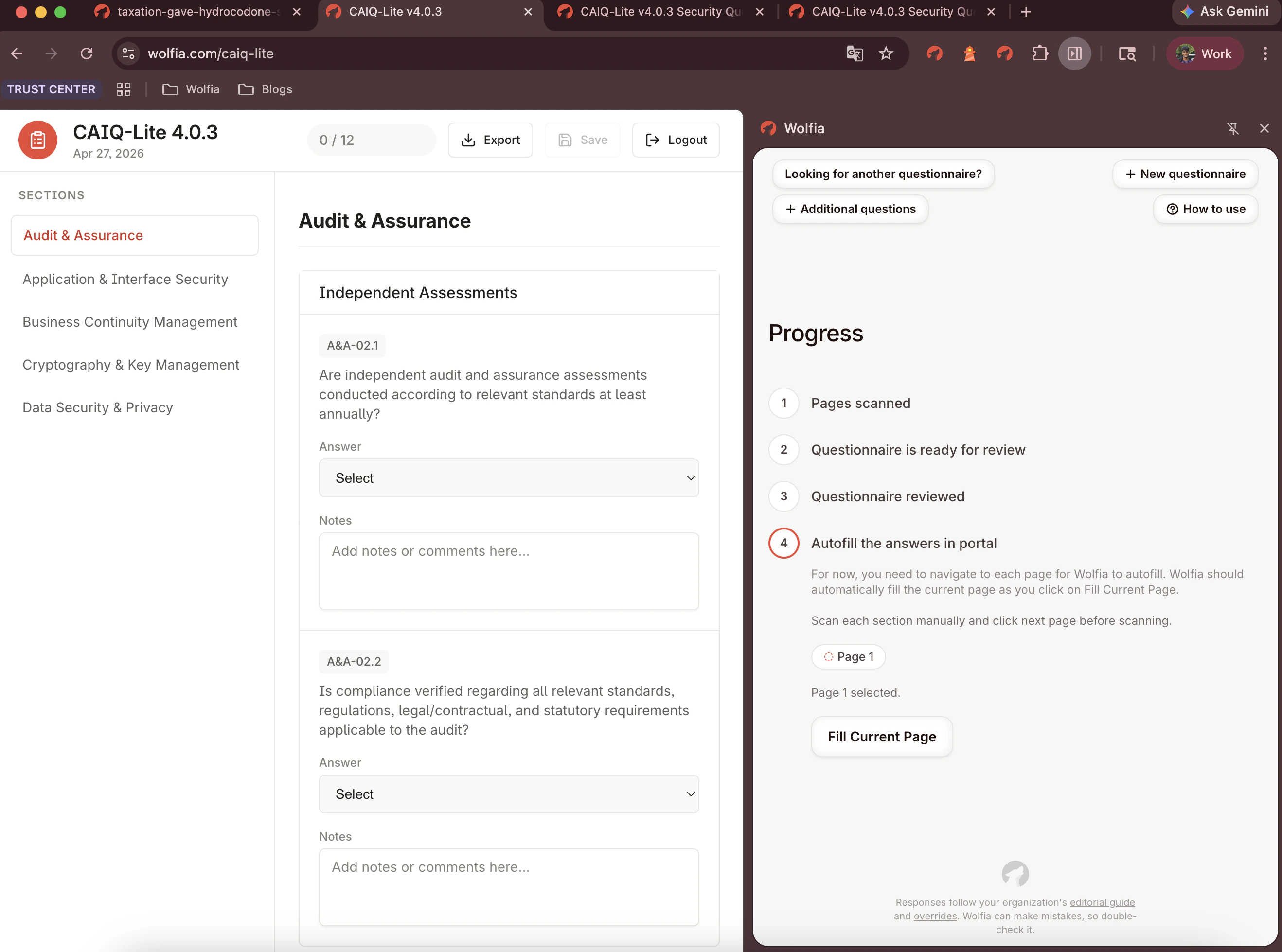Click the notes field under A&A-02.1
1282x952 pixels.
point(508,571)
